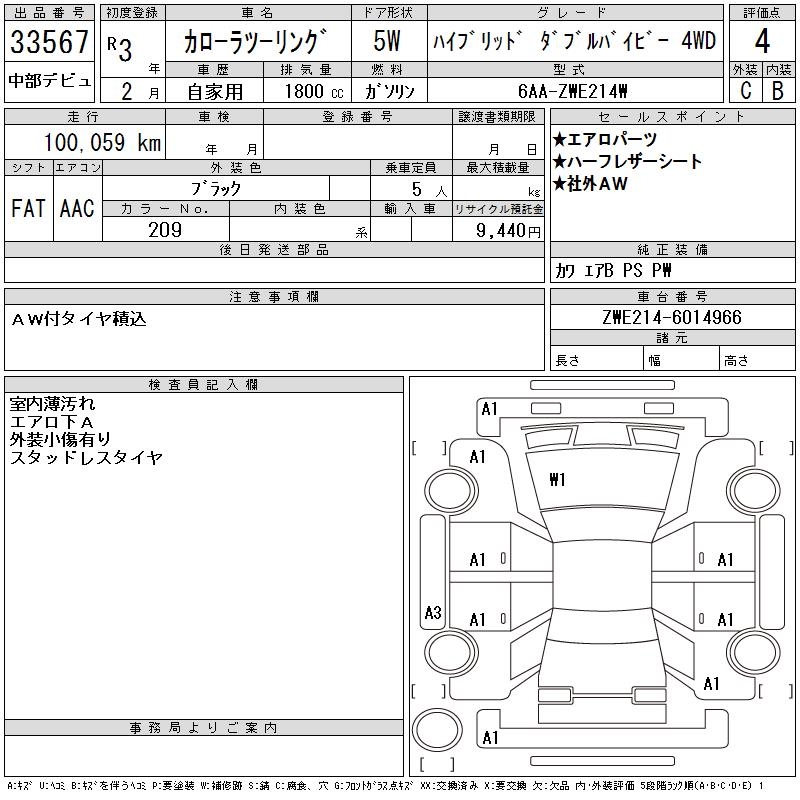Select the sales point ★エアロパーツ

pos(605,139)
